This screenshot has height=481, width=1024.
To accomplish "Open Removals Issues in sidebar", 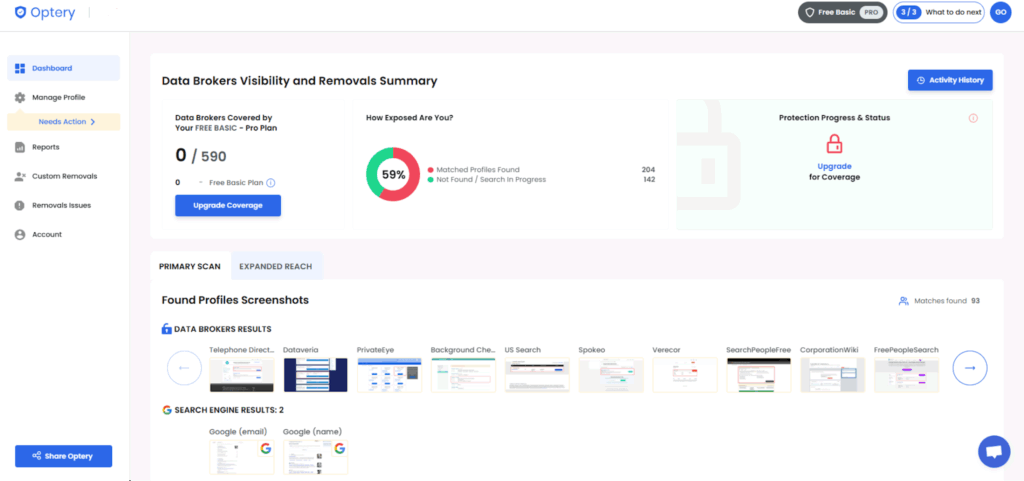I will tap(63, 205).
